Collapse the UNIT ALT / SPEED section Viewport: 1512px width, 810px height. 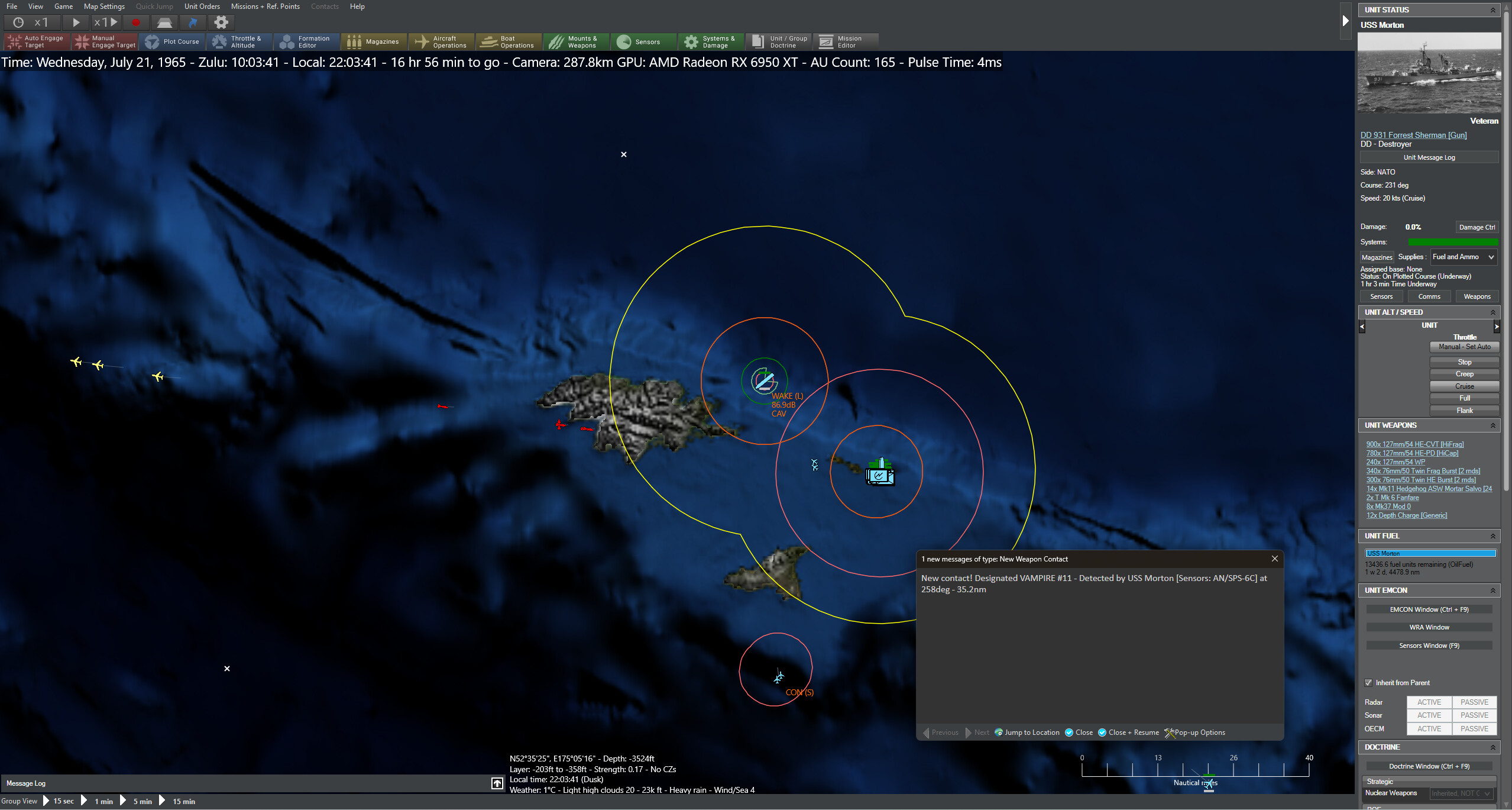tap(1492, 312)
